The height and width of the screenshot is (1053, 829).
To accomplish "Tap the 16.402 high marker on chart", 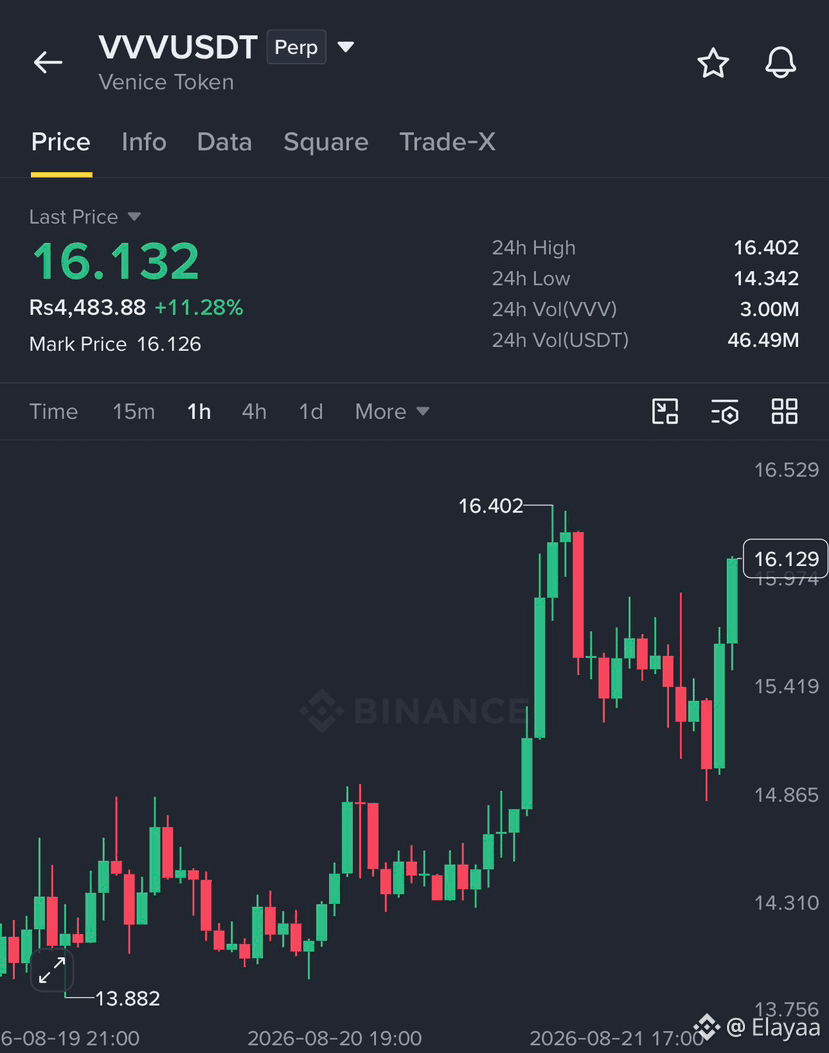I will click(490, 506).
